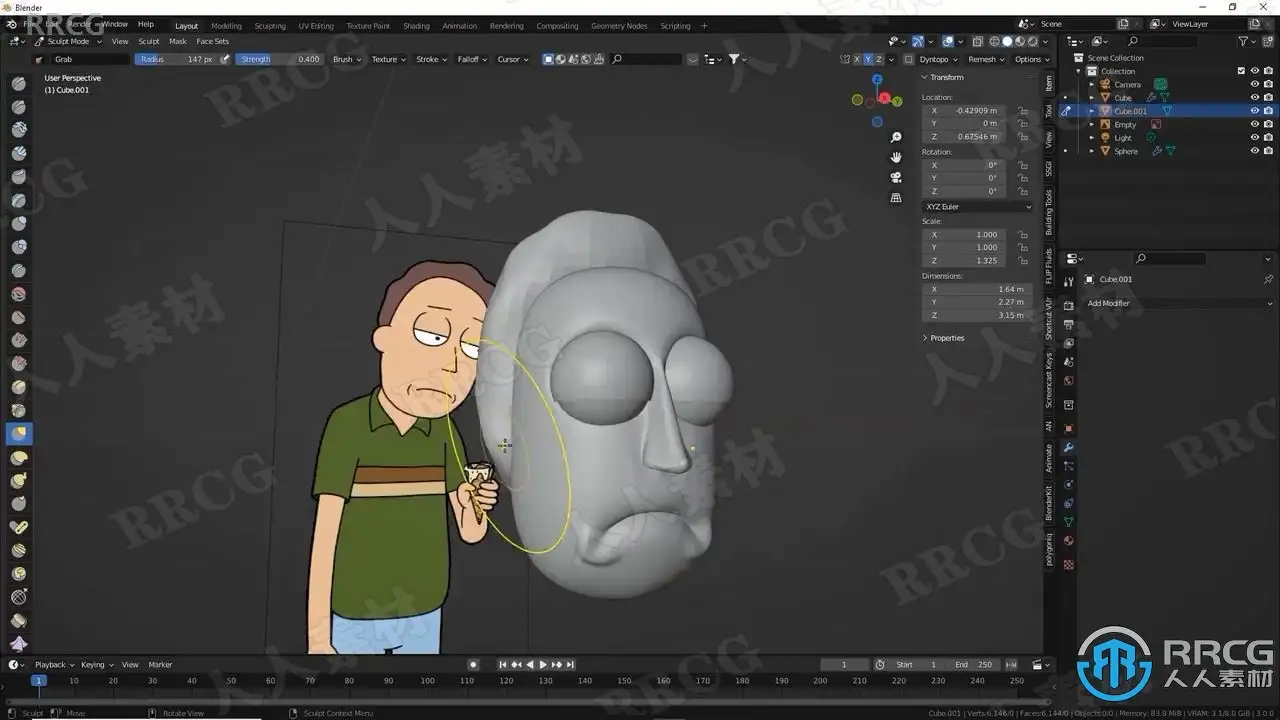Viewport: 1280px width, 720px height.
Task: Open the sidebar Tool tab
Action: 1049,111
